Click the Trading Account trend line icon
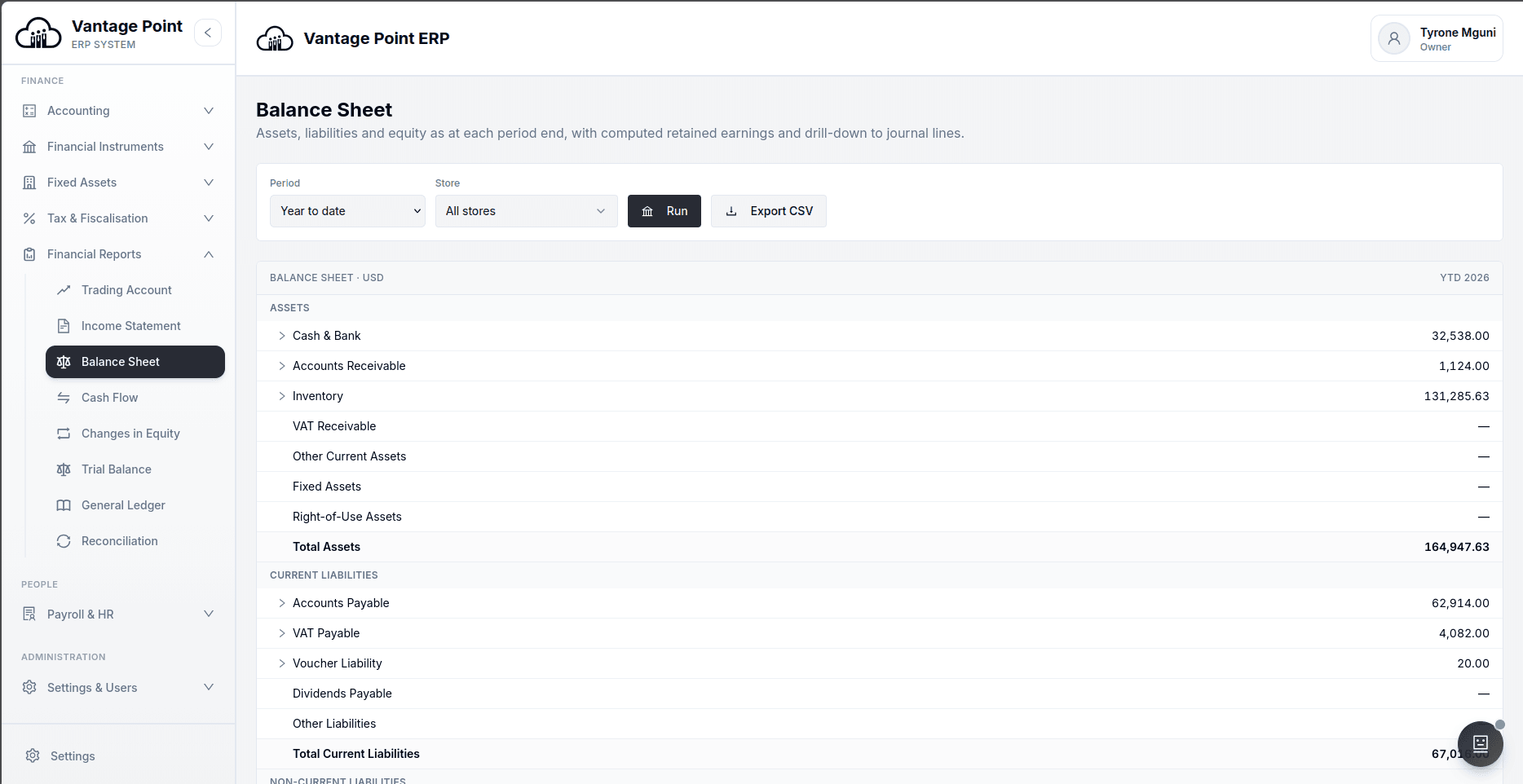The image size is (1523, 784). 64,290
